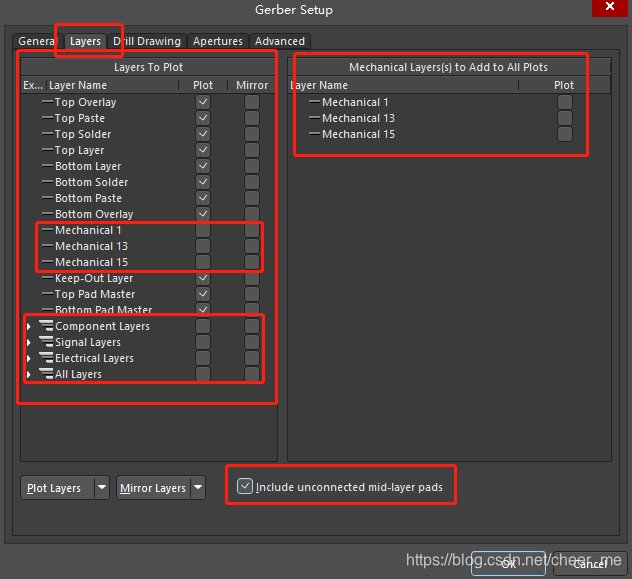Click the Cancel button
632x579 pixels.
click(588, 564)
